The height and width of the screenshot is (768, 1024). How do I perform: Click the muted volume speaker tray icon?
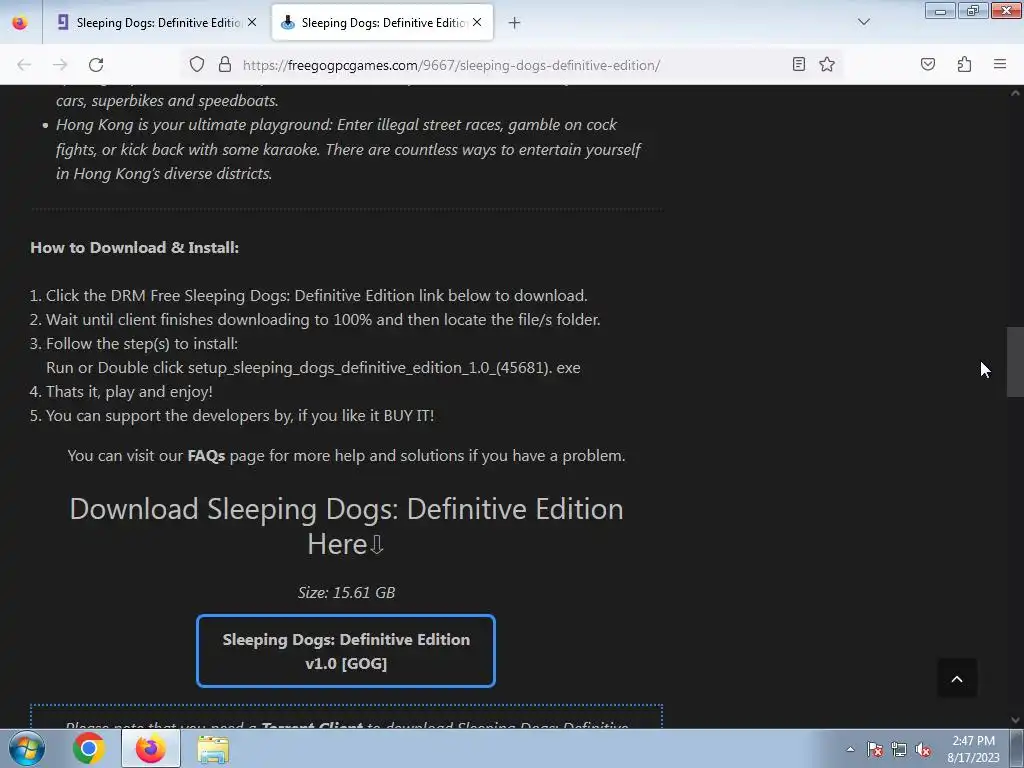(923, 749)
